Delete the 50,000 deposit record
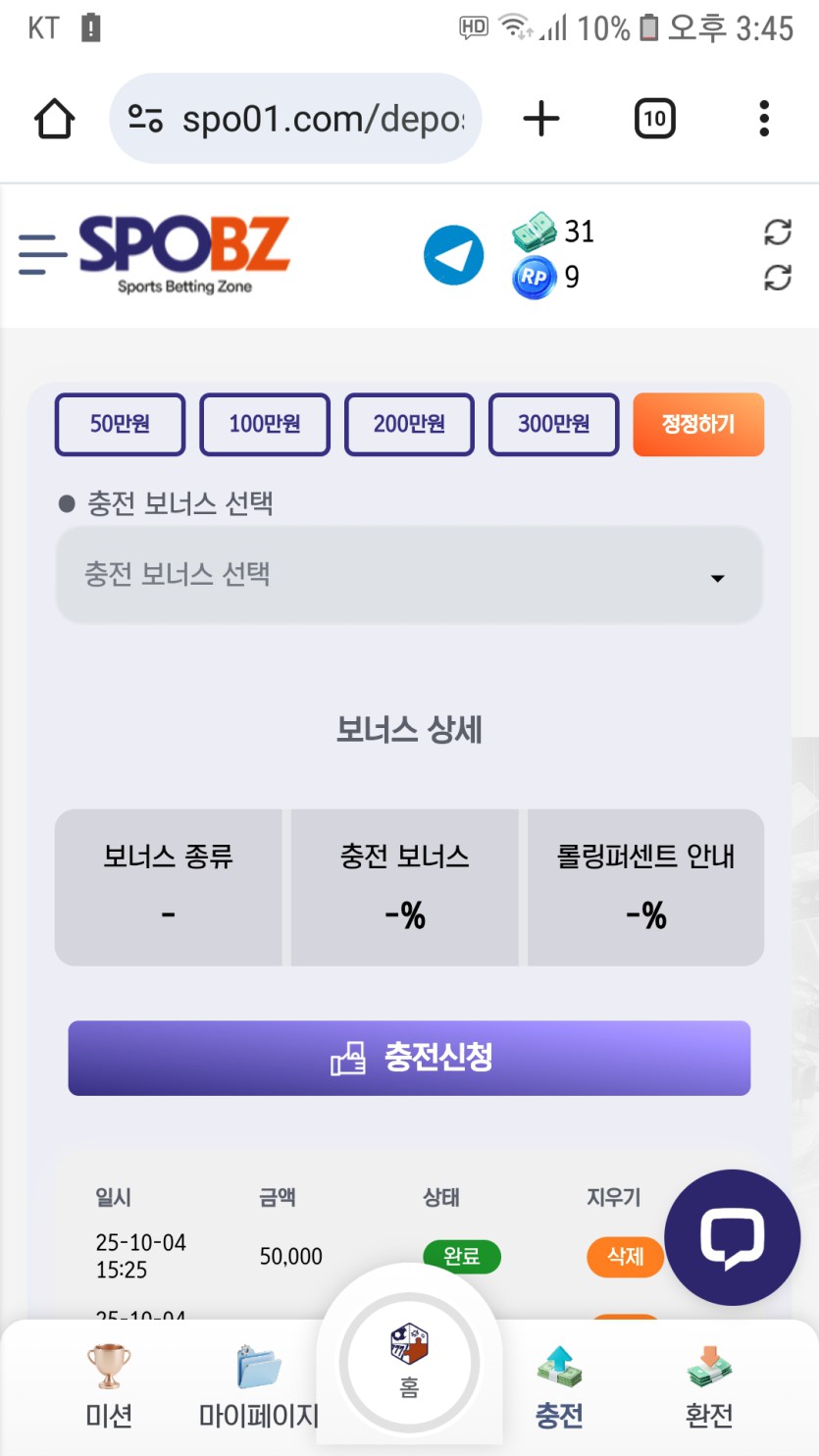The height and width of the screenshot is (1456, 819). [625, 1256]
